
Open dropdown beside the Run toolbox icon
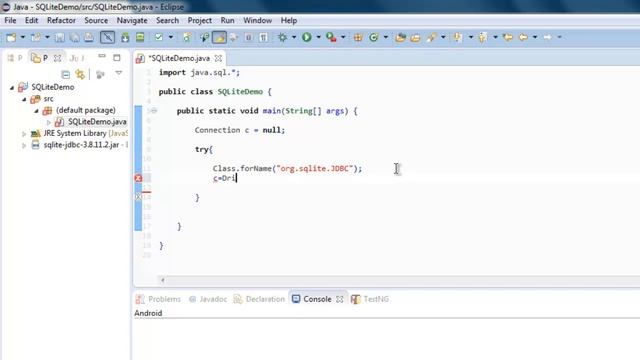click(343, 38)
